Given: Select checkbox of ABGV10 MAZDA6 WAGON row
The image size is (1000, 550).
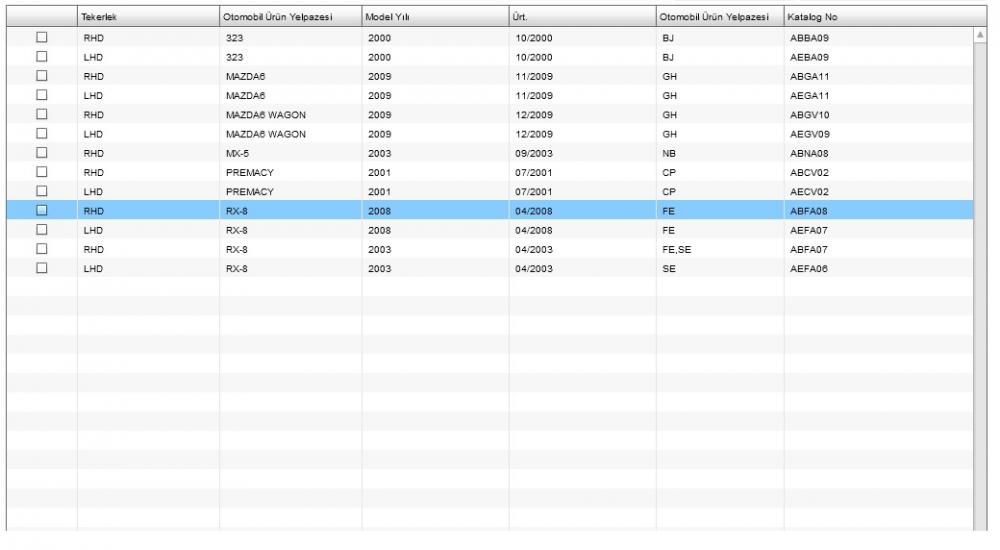Looking at the screenshot, I should click(41, 114).
